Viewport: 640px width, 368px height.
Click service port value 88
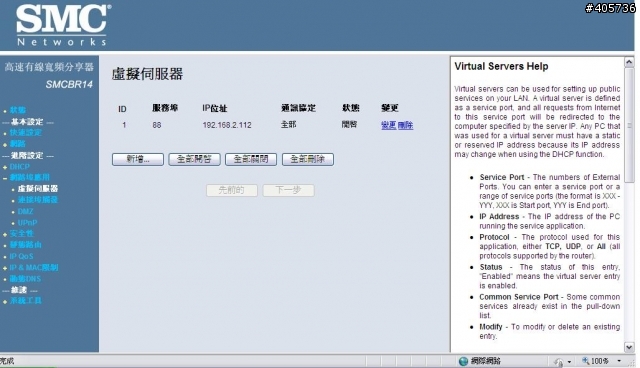(x=157, y=125)
